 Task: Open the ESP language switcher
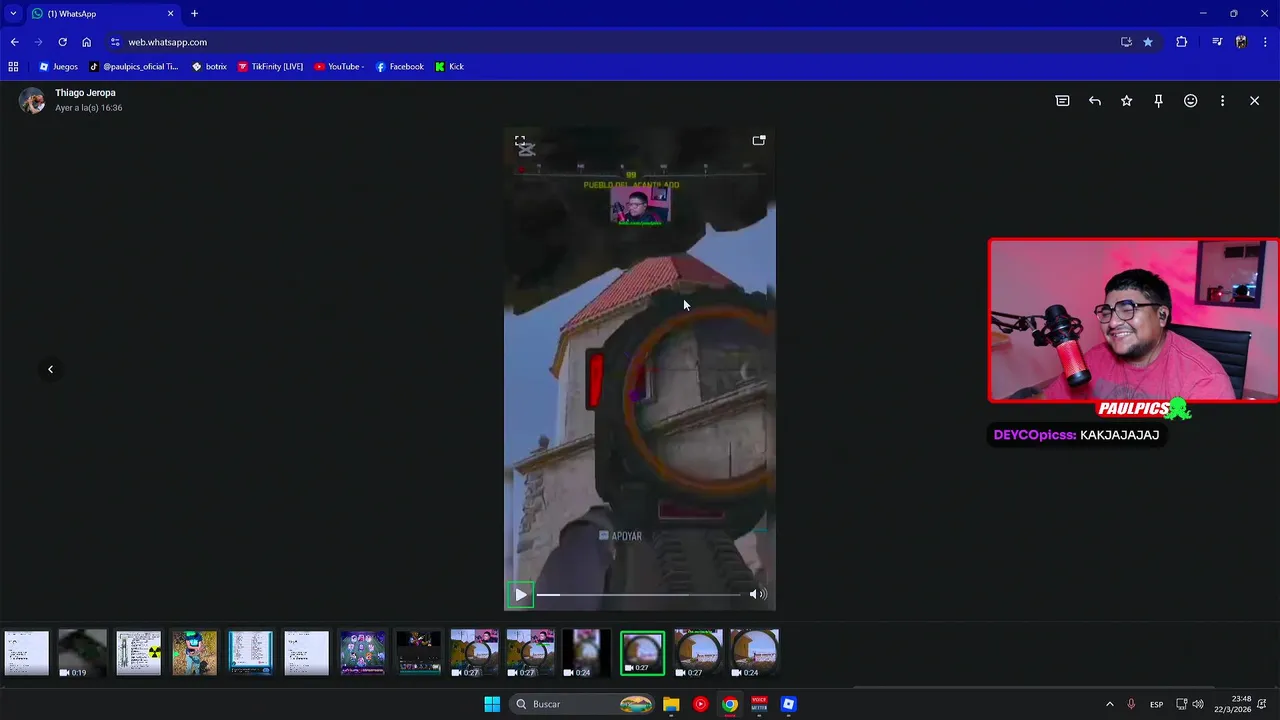point(1156,704)
